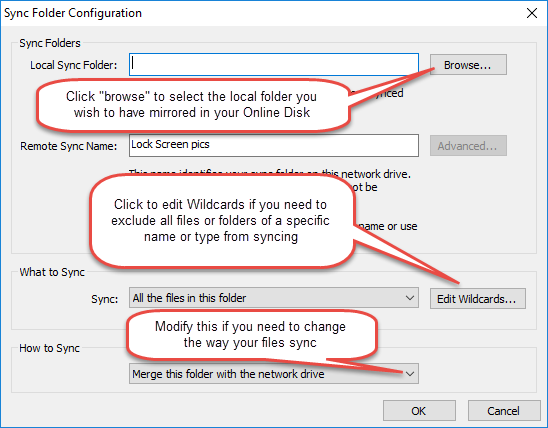Click the callout explaining Wildcards exclusion

click(x=222, y=221)
